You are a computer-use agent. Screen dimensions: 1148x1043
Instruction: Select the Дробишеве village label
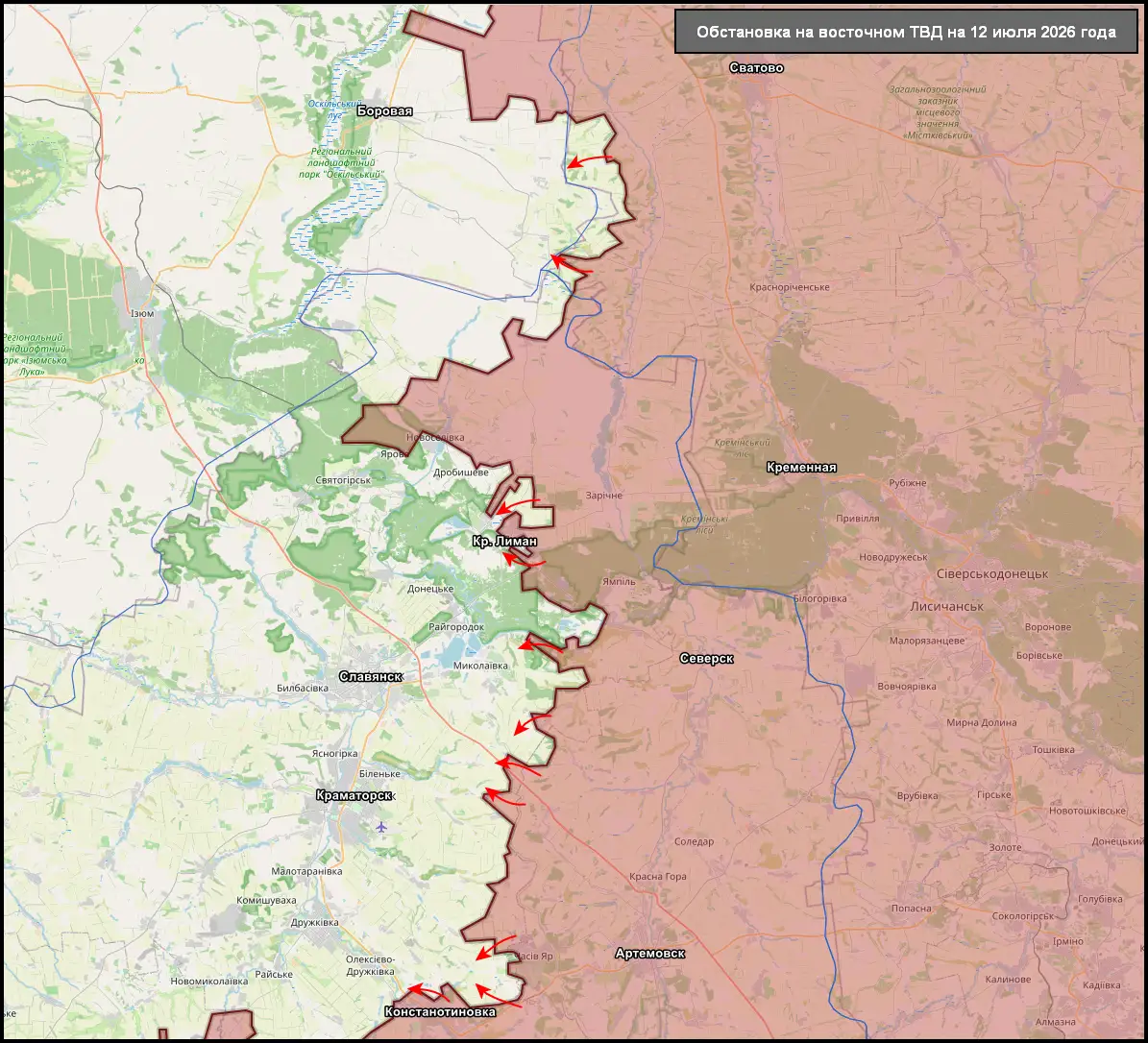click(460, 473)
